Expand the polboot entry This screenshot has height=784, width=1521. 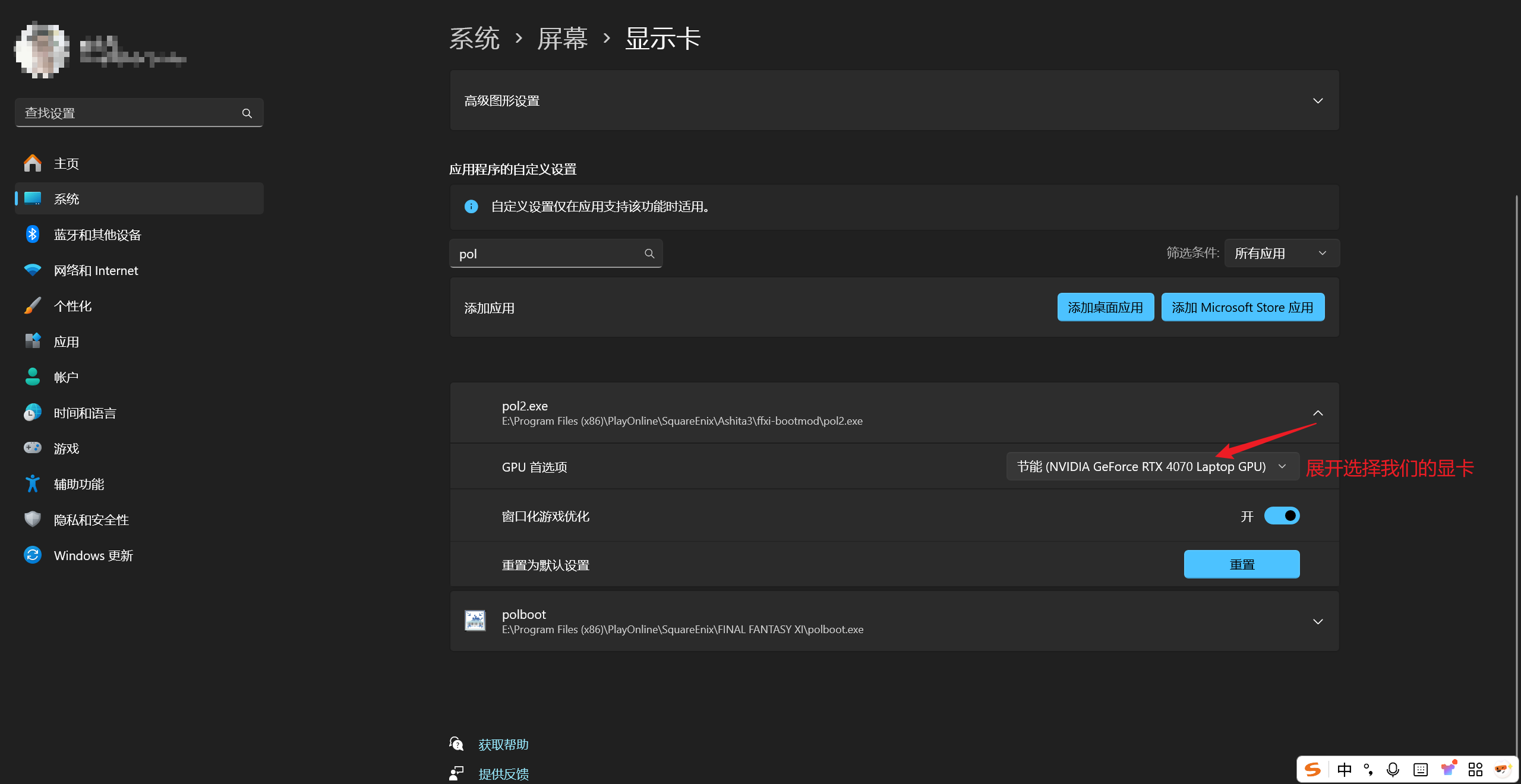1318,621
